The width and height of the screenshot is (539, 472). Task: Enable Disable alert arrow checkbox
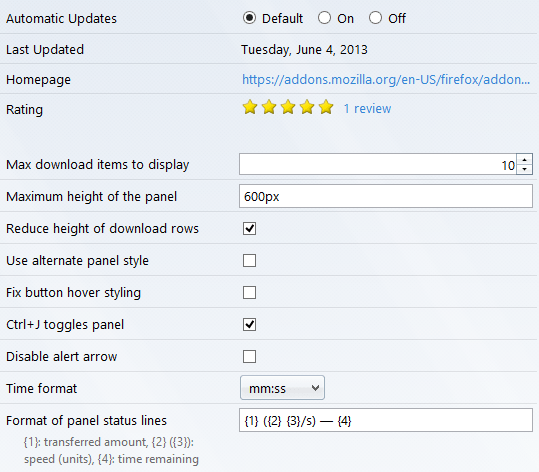249,356
